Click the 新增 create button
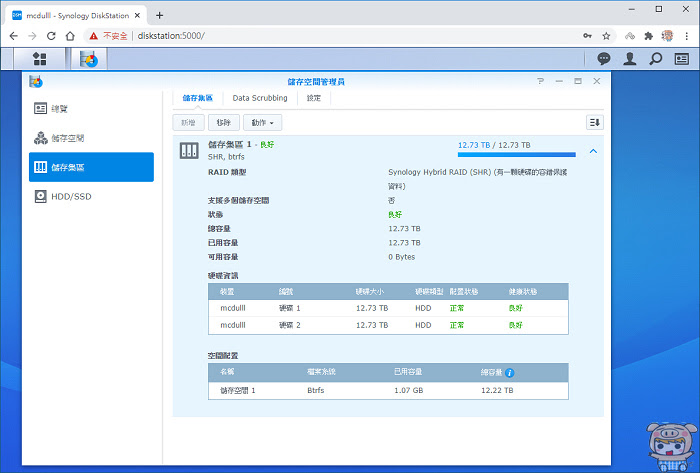The height and width of the screenshot is (473, 700). pyautogui.click(x=188, y=123)
